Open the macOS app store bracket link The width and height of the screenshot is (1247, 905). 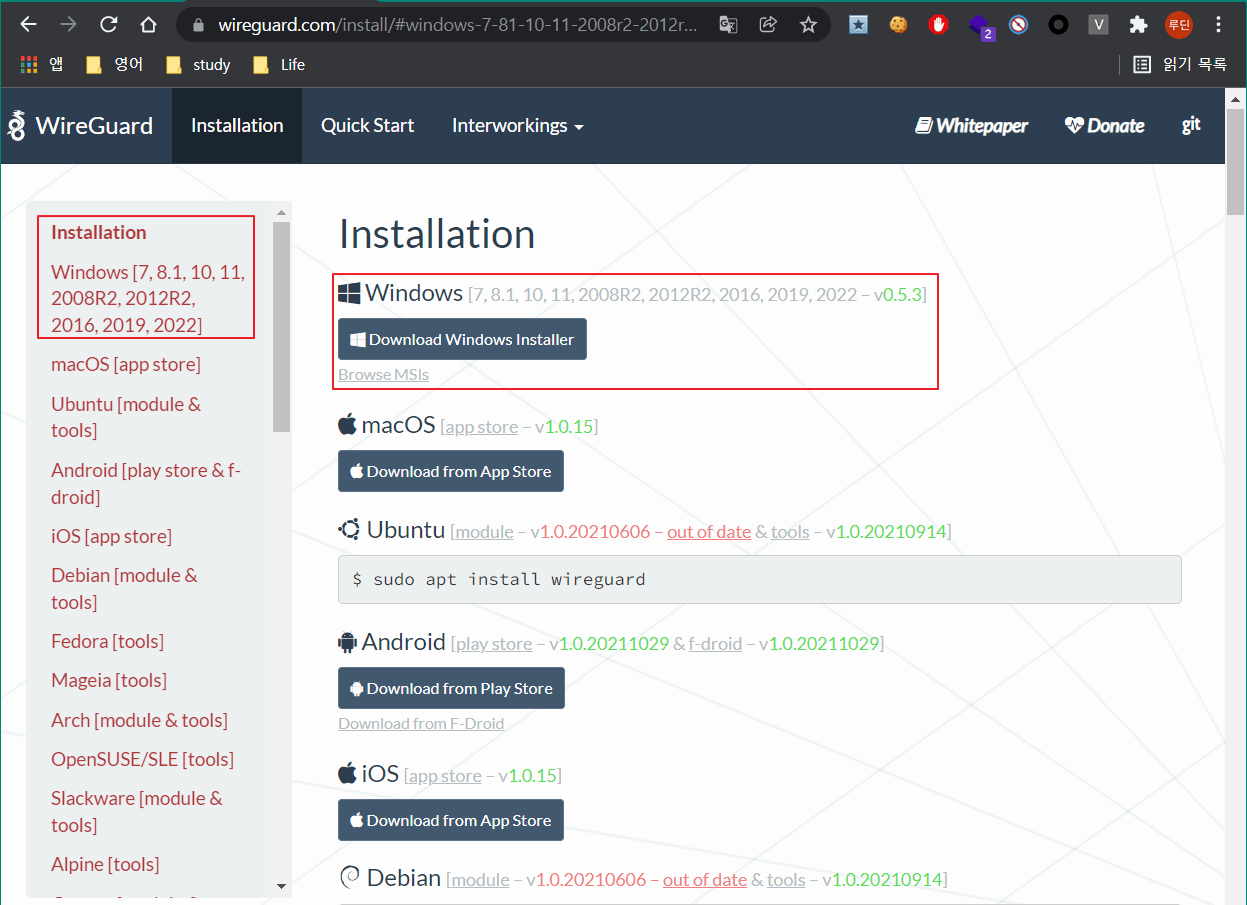point(481,427)
